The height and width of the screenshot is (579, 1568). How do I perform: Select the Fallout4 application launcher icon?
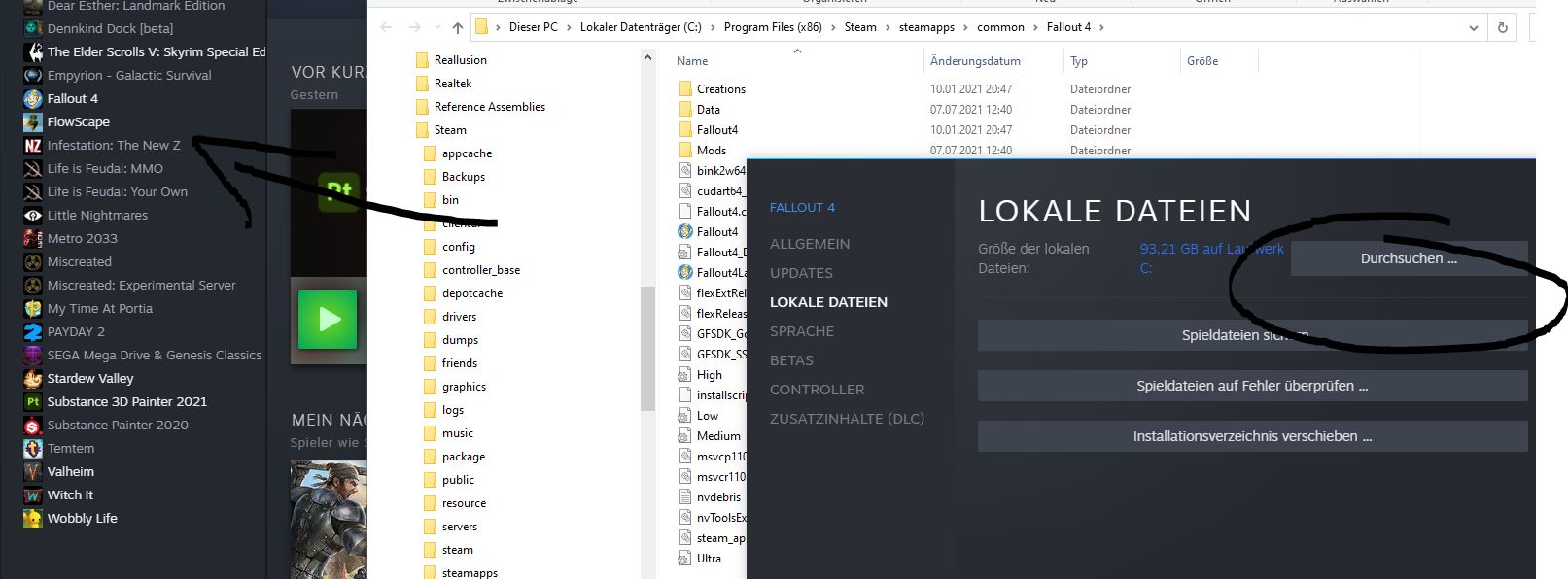point(685,231)
